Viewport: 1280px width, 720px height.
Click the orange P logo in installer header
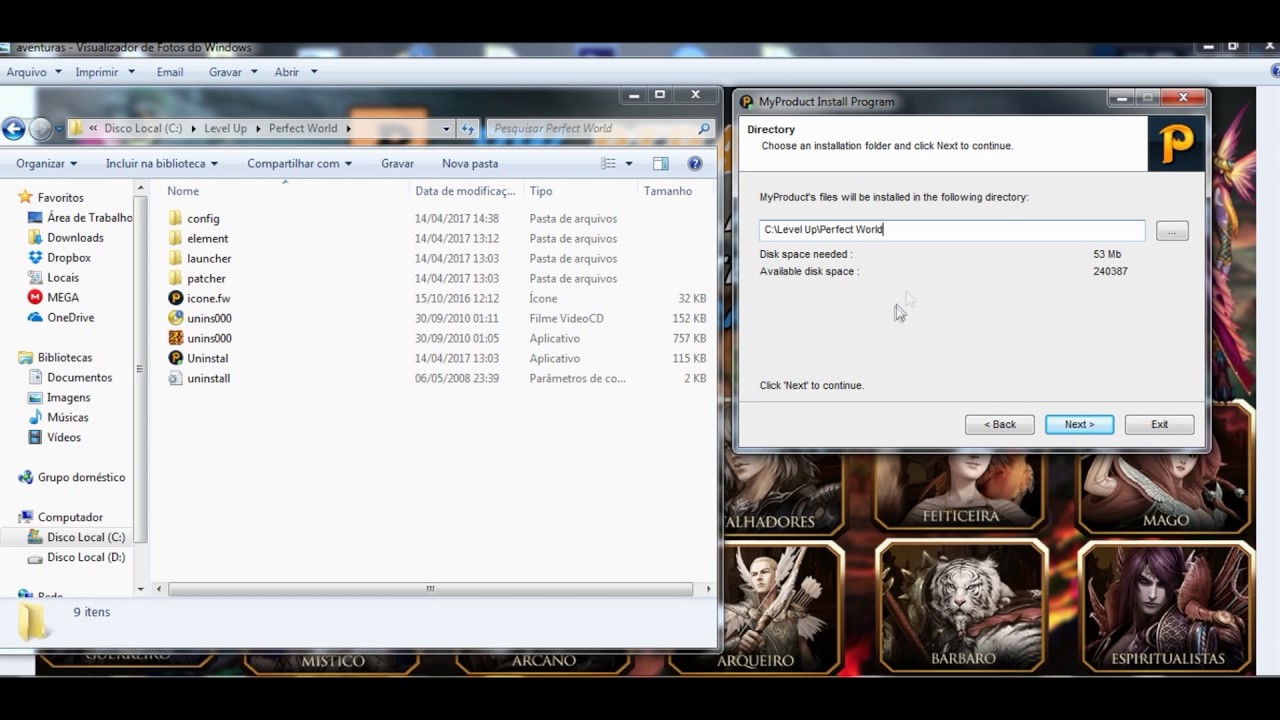(1176, 144)
